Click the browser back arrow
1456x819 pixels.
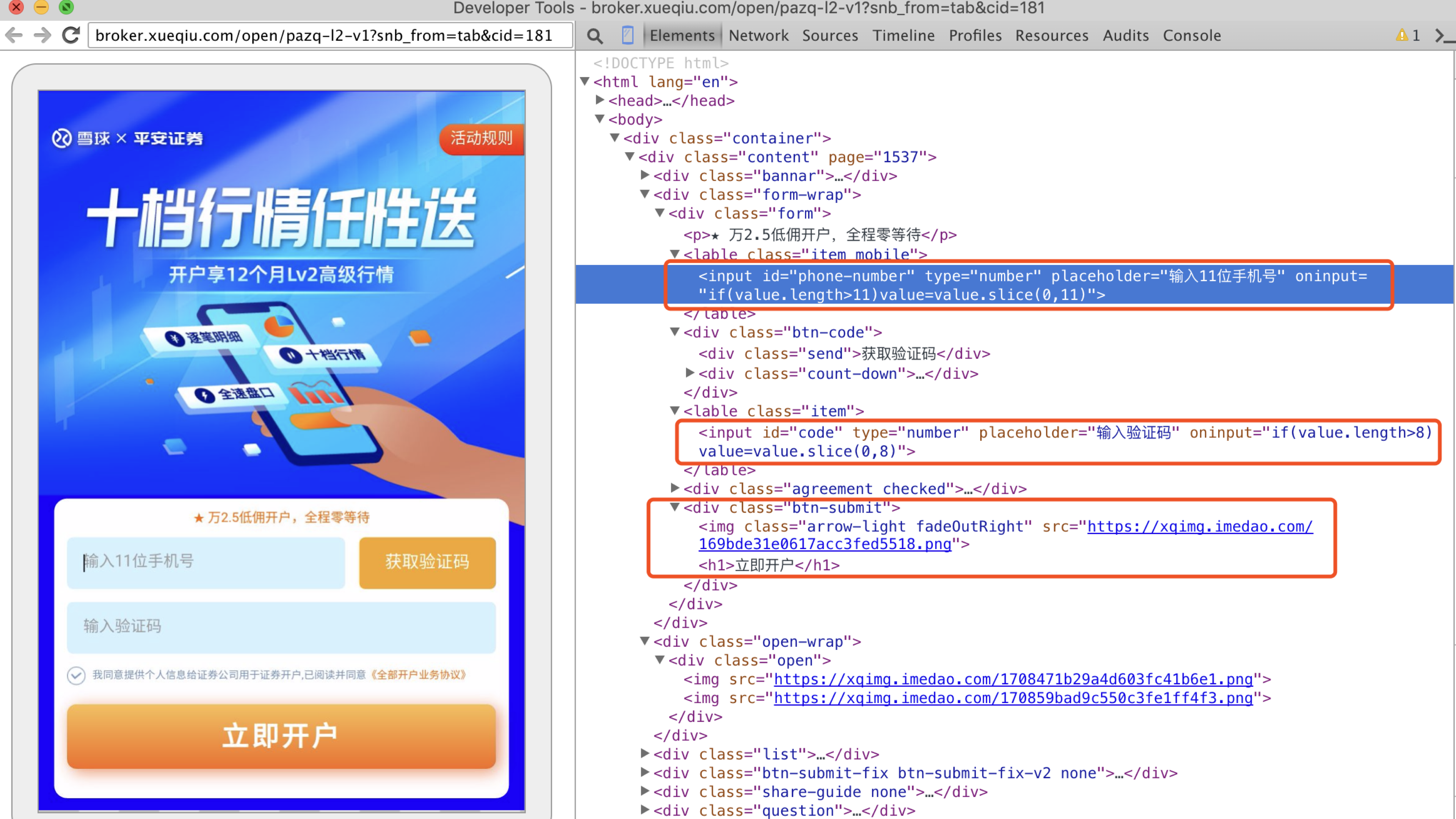click(14, 36)
